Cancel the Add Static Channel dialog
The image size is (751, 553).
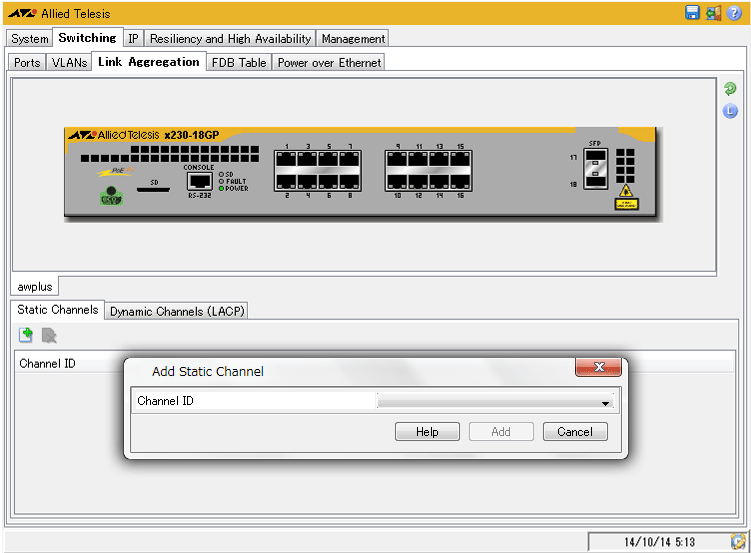click(575, 432)
